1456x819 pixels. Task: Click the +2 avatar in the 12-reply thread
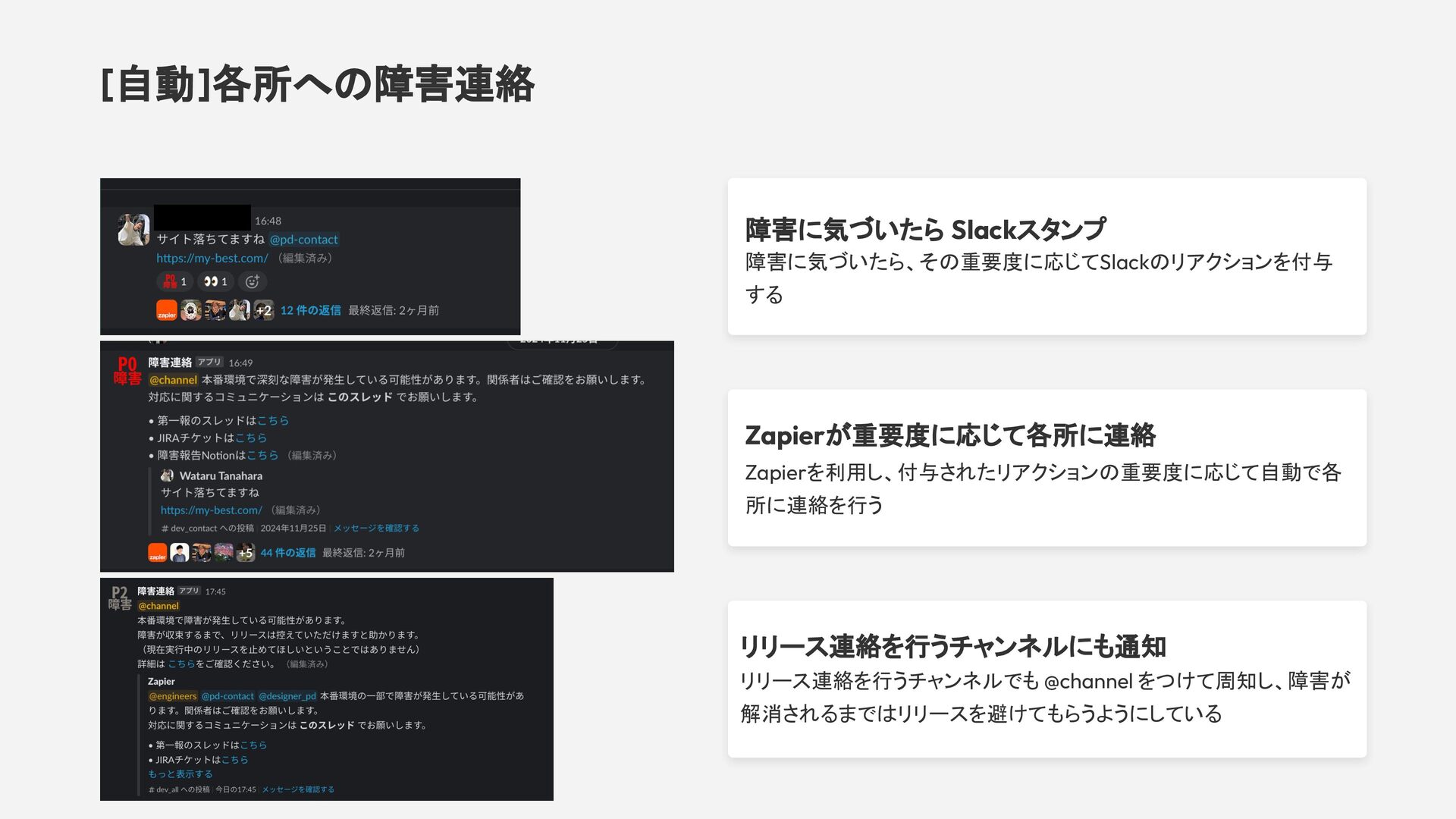(x=263, y=310)
